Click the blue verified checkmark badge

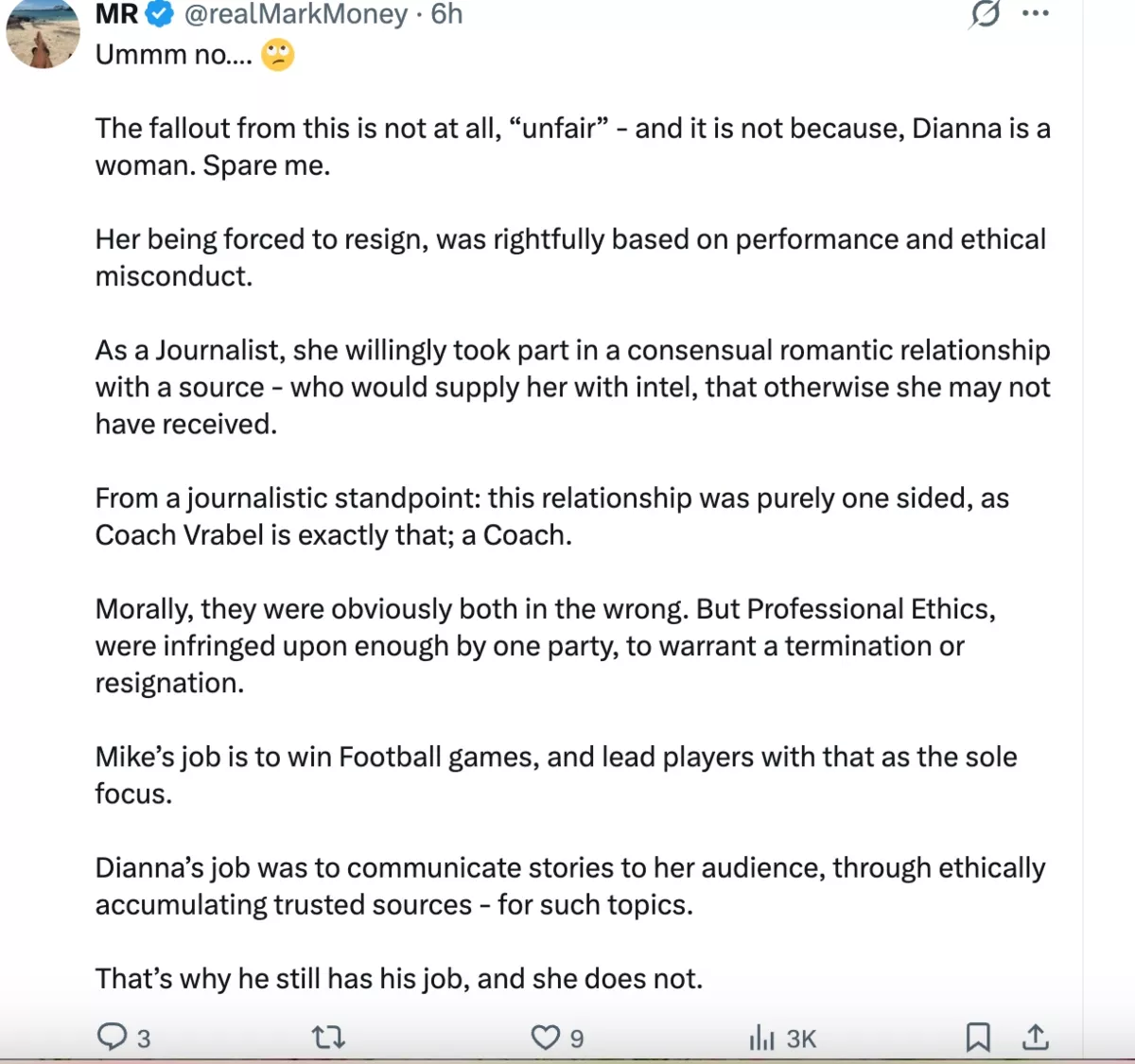(x=161, y=14)
